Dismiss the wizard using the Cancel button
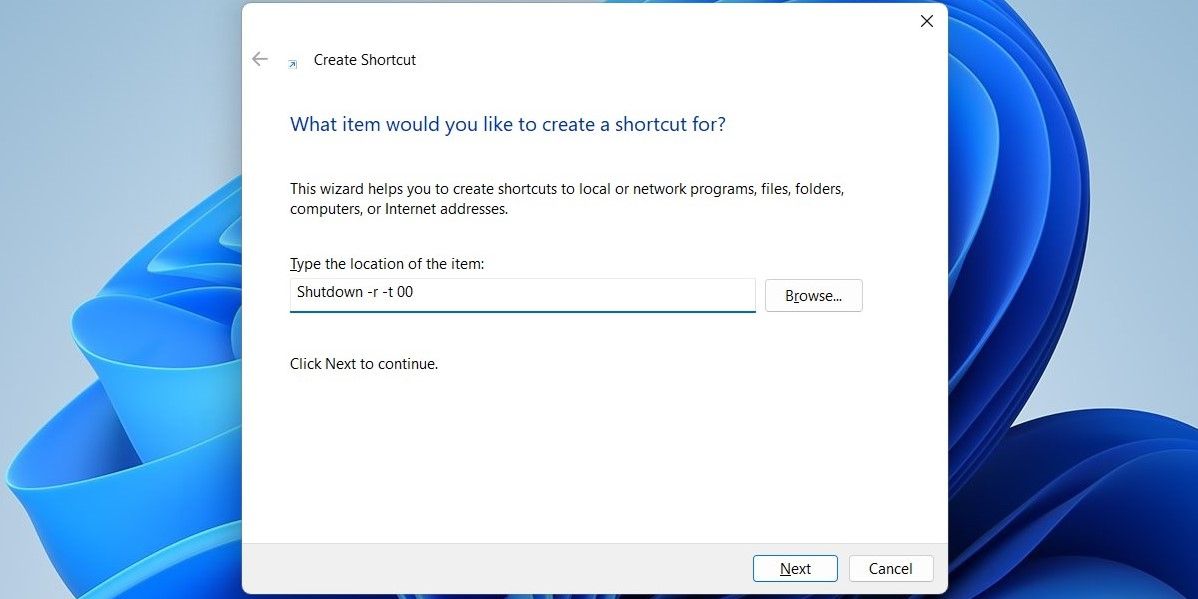 click(x=890, y=568)
